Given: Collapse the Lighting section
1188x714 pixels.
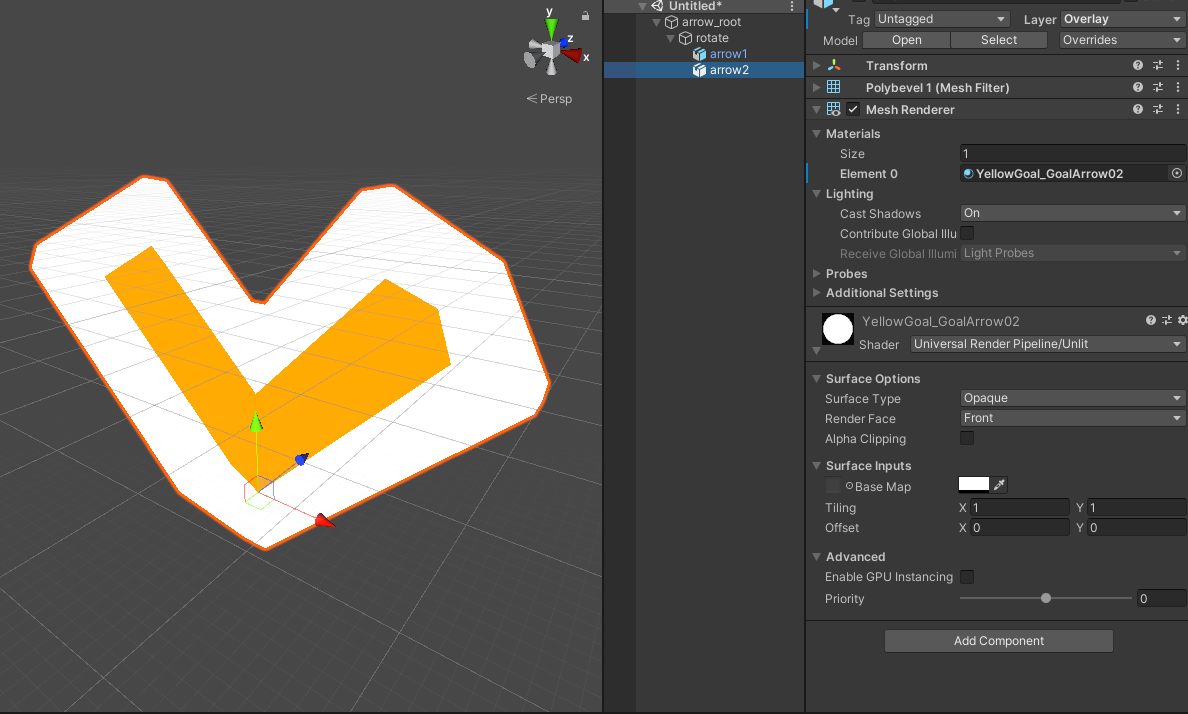Looking at the screenshot, I should point(816,194).
